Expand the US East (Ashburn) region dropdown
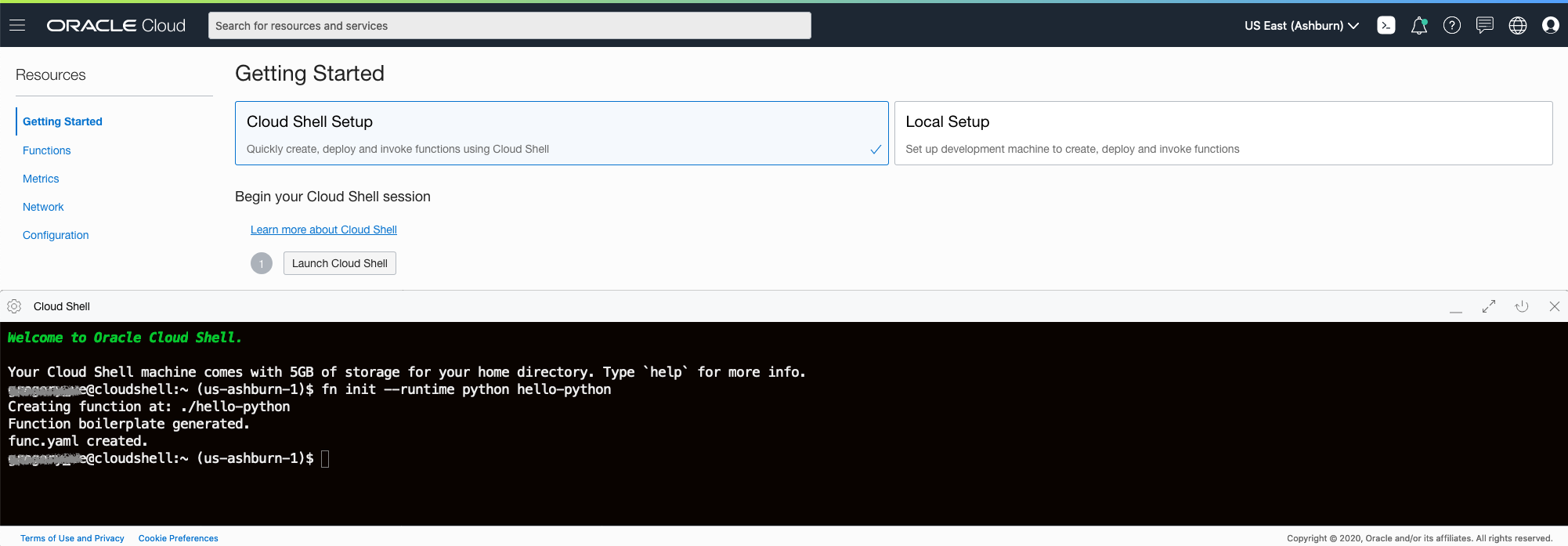This screenshot has height=546, width=1568. pyautogui.click(x=1302, y=26)
